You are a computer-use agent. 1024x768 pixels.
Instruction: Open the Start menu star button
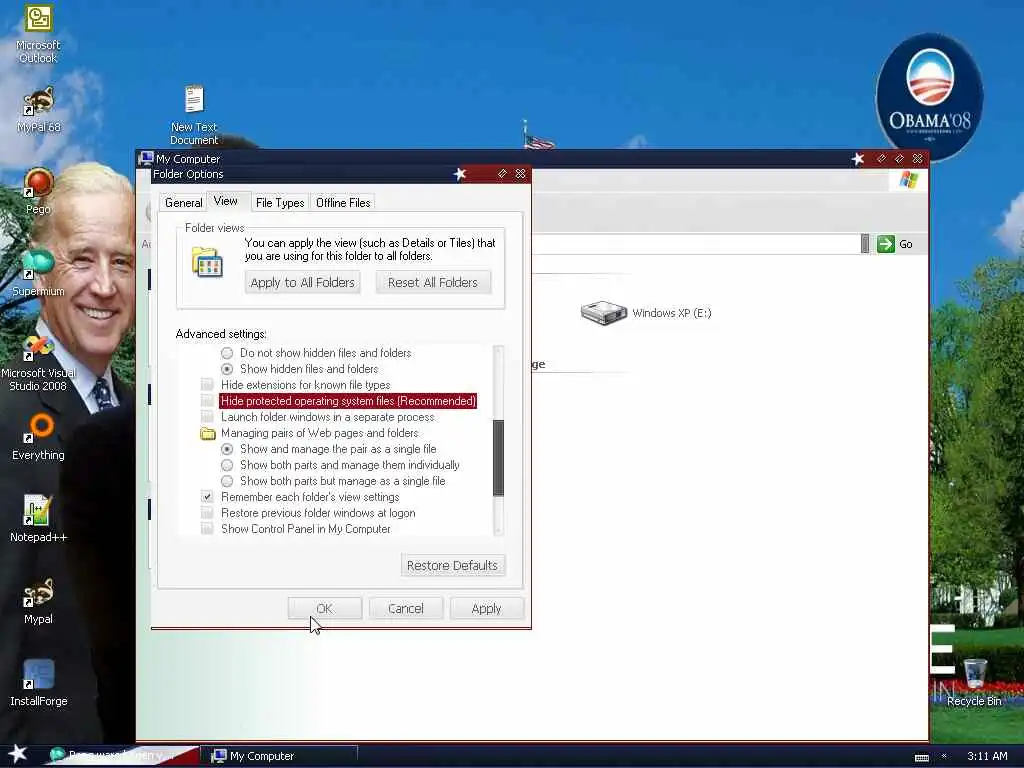click(18, 754)
